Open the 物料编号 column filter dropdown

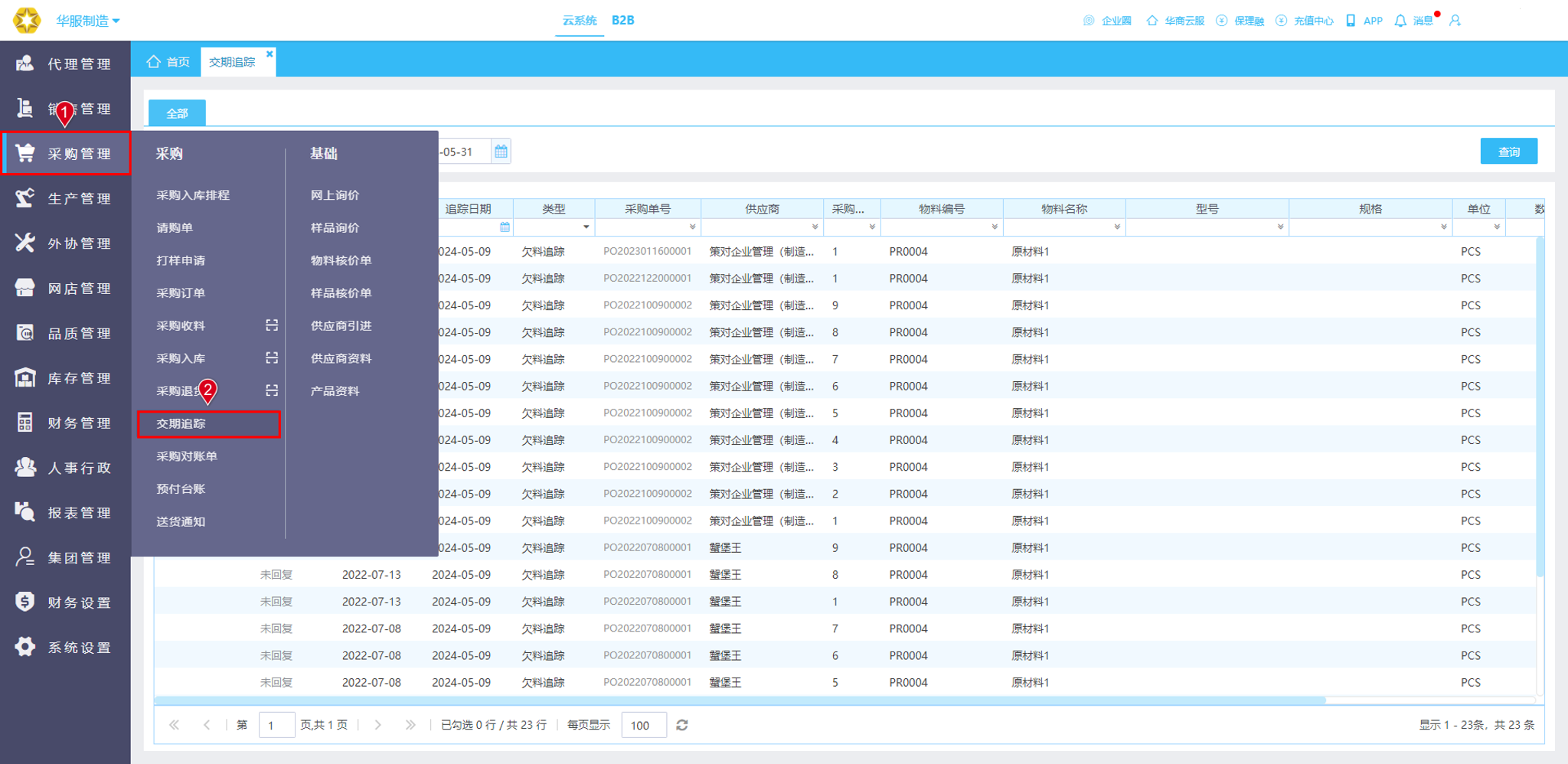995,227
